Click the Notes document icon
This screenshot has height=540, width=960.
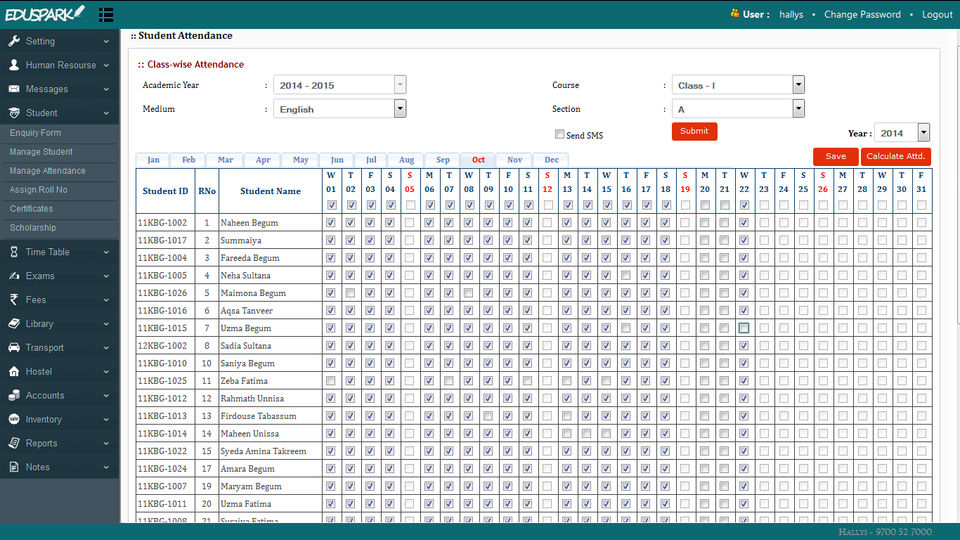point(14,467)
